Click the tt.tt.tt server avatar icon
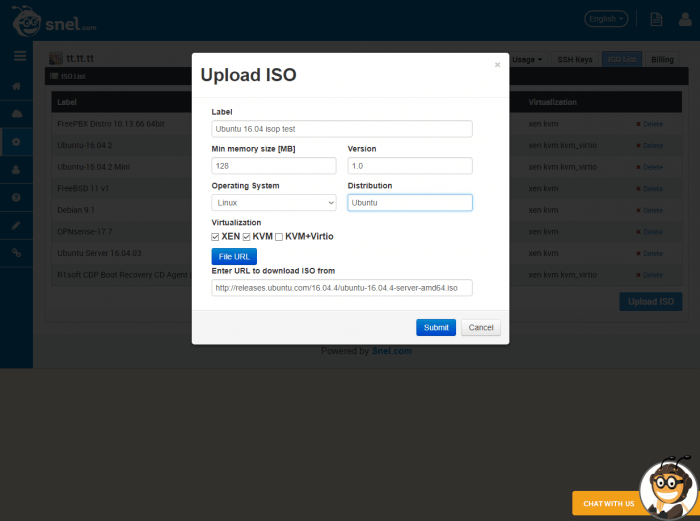Viewport: 700px width, 521px height. click(56, 58)
